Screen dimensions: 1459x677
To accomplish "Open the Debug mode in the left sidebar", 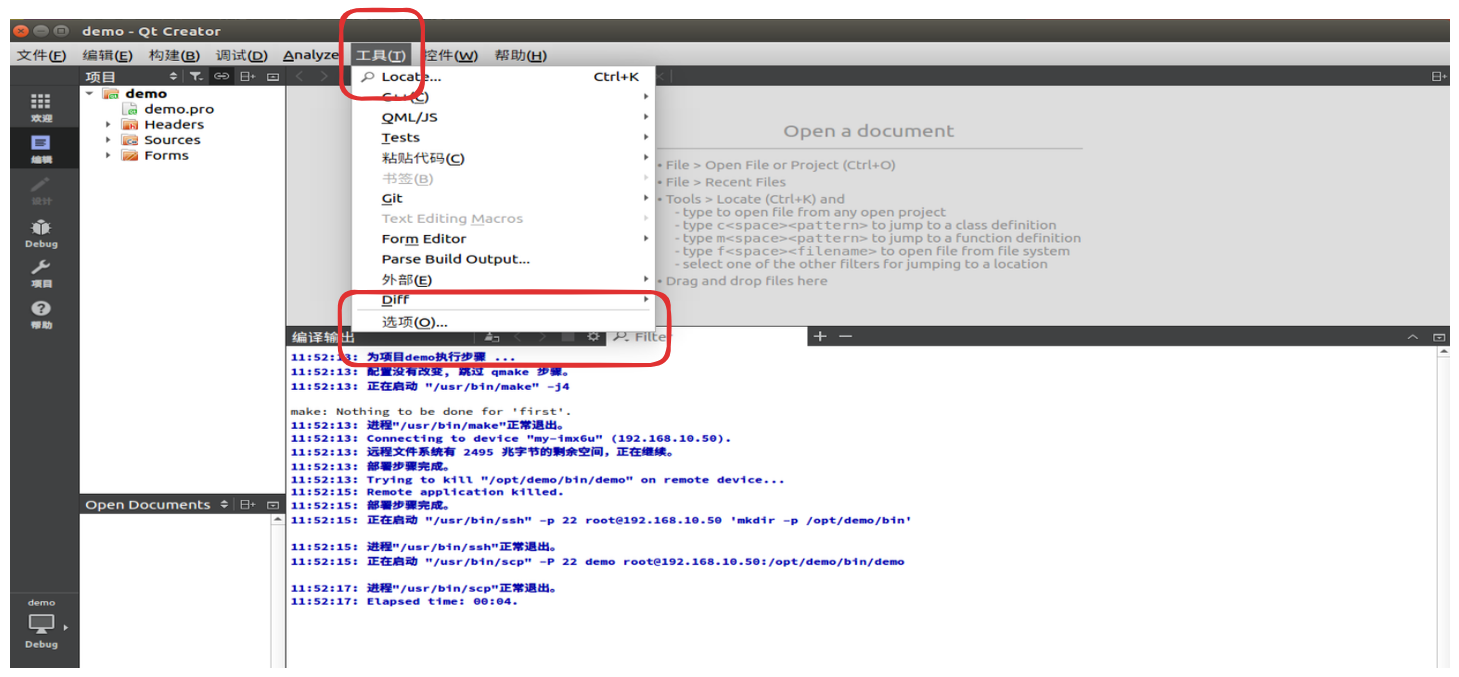I will click(41, 231).
